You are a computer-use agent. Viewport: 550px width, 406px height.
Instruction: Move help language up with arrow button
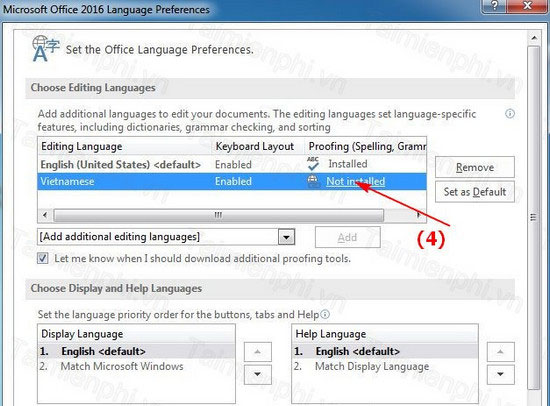501,352
